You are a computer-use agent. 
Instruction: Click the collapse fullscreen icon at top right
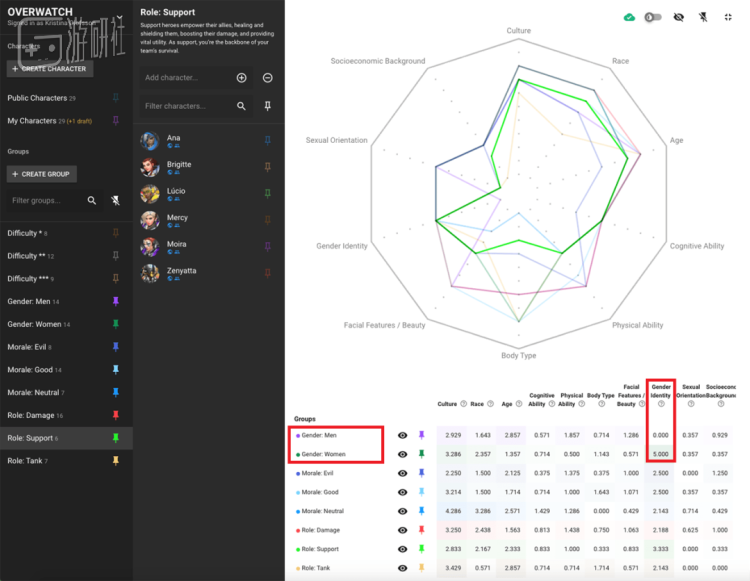coord(728,17)
